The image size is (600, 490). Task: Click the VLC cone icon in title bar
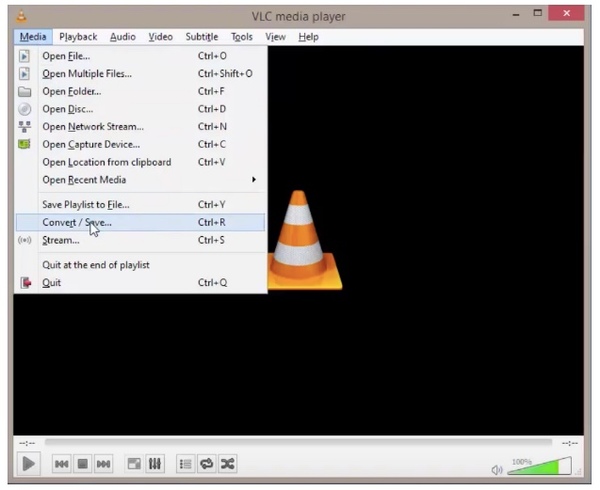click(x=21, y=16)
